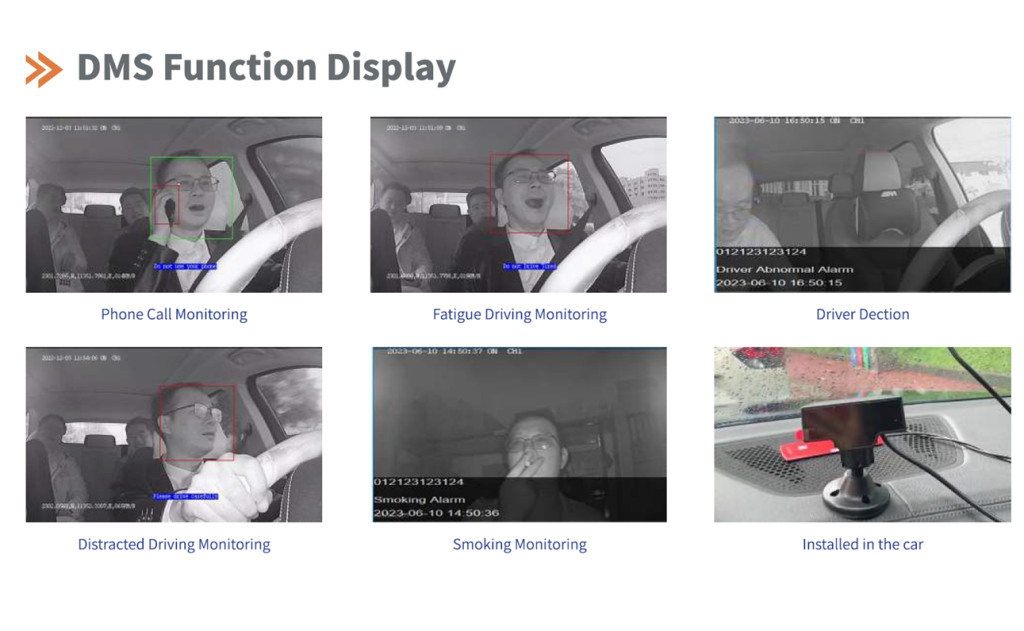Click the "DMS Function Display" heading
Viewport: 1024px width, 631px height.
click(x=266, y=68)
